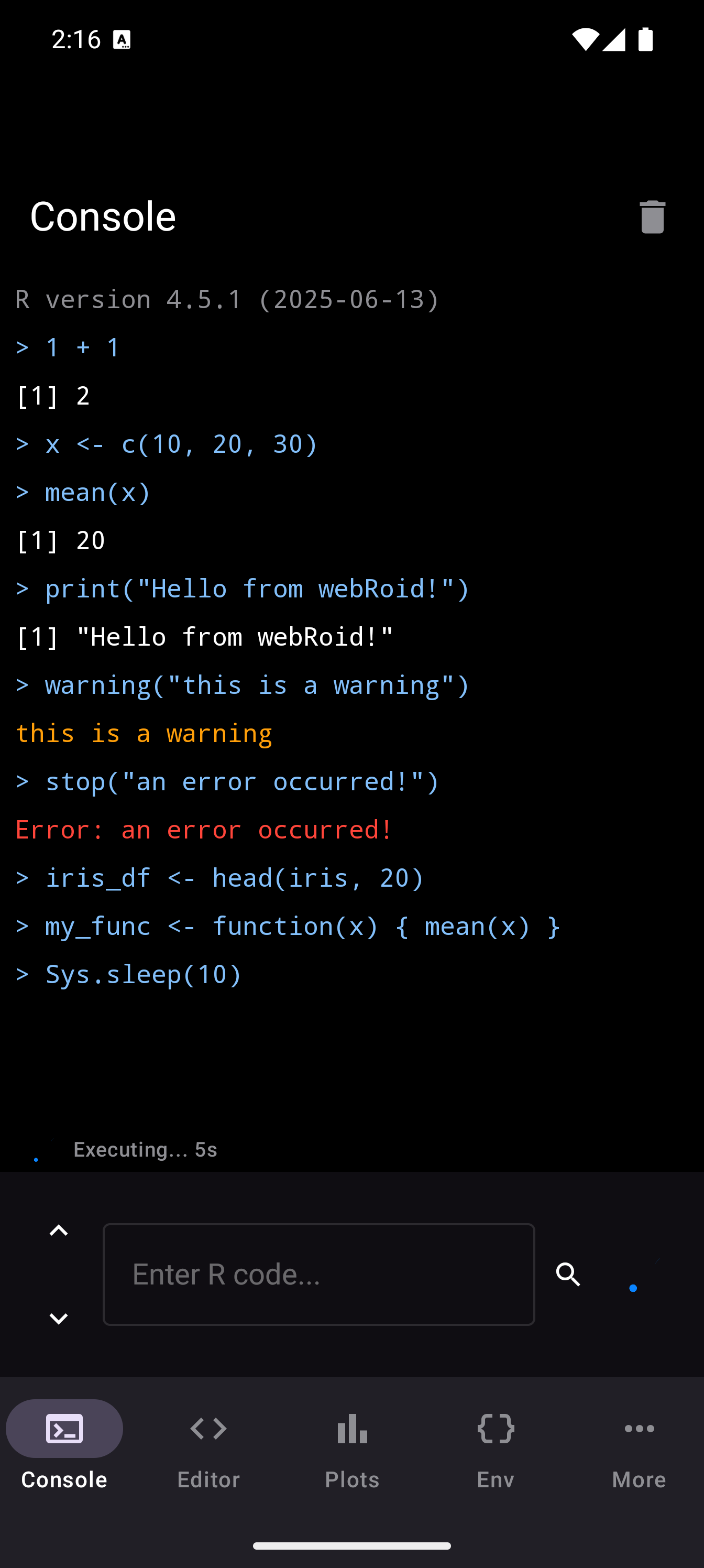Tap the Console heading title
Screen dimensions: 704x1568
[x=103, y=216]
